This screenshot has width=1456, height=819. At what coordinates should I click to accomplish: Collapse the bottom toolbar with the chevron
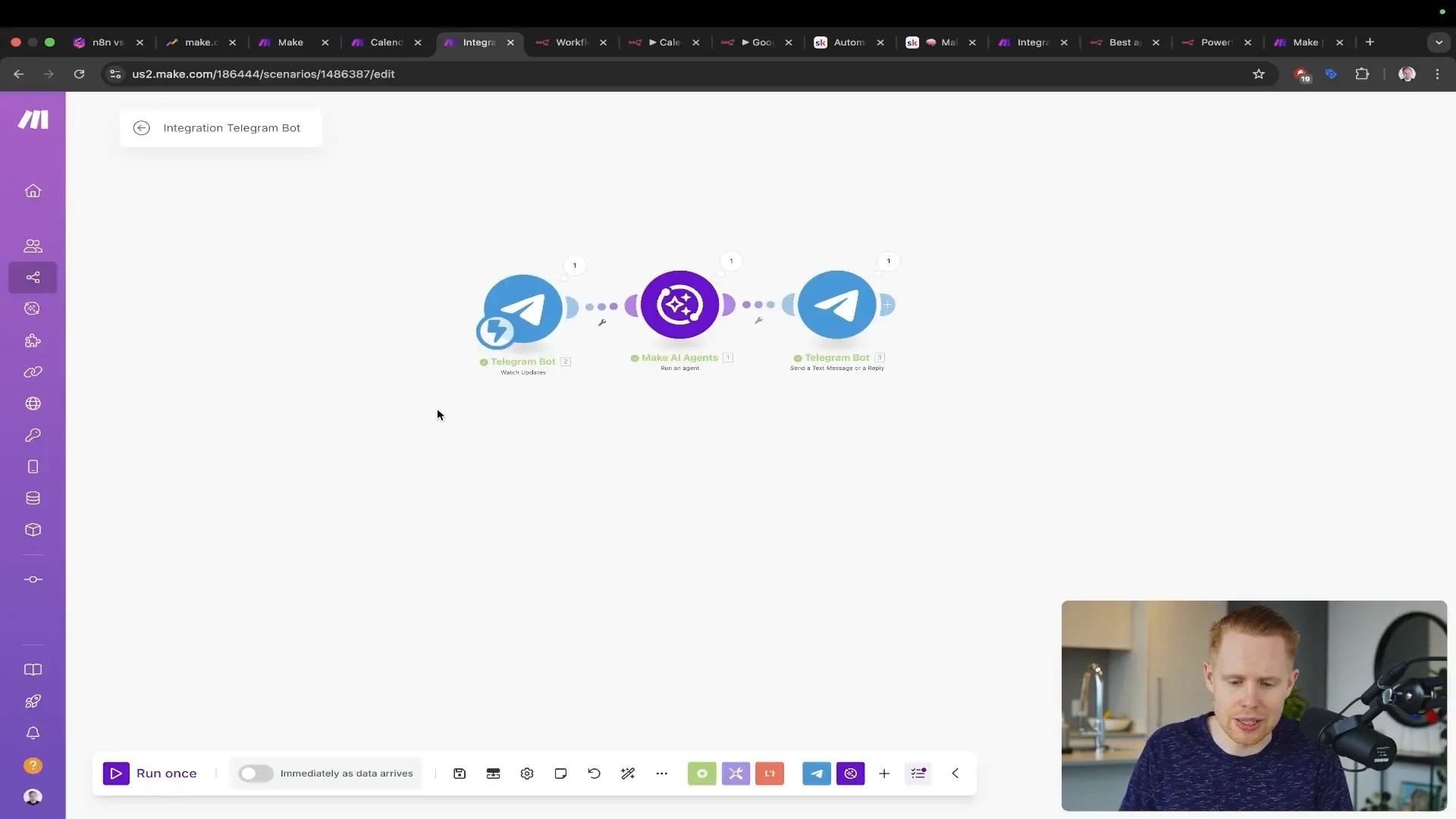coord(955,773)
